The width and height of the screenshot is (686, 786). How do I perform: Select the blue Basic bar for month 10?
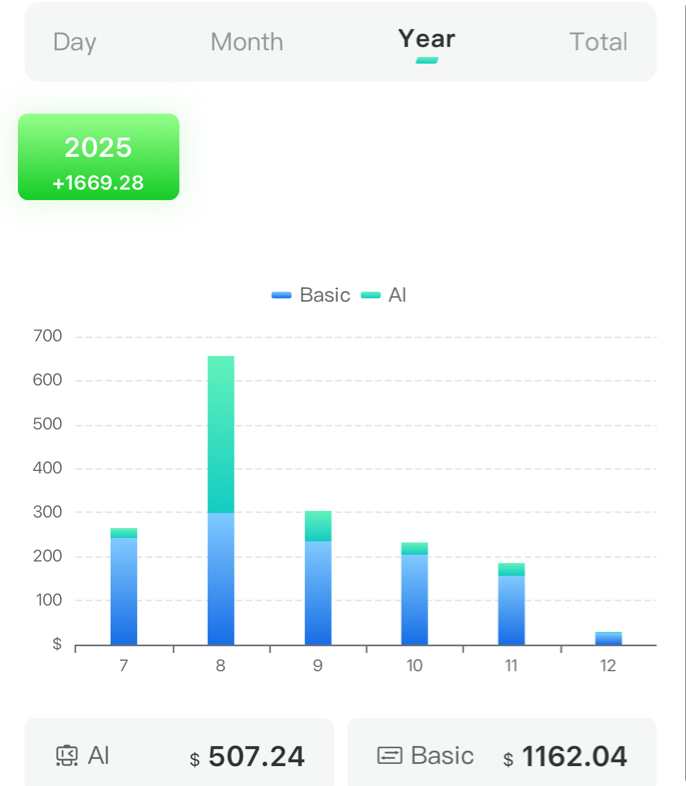[415, 599]
